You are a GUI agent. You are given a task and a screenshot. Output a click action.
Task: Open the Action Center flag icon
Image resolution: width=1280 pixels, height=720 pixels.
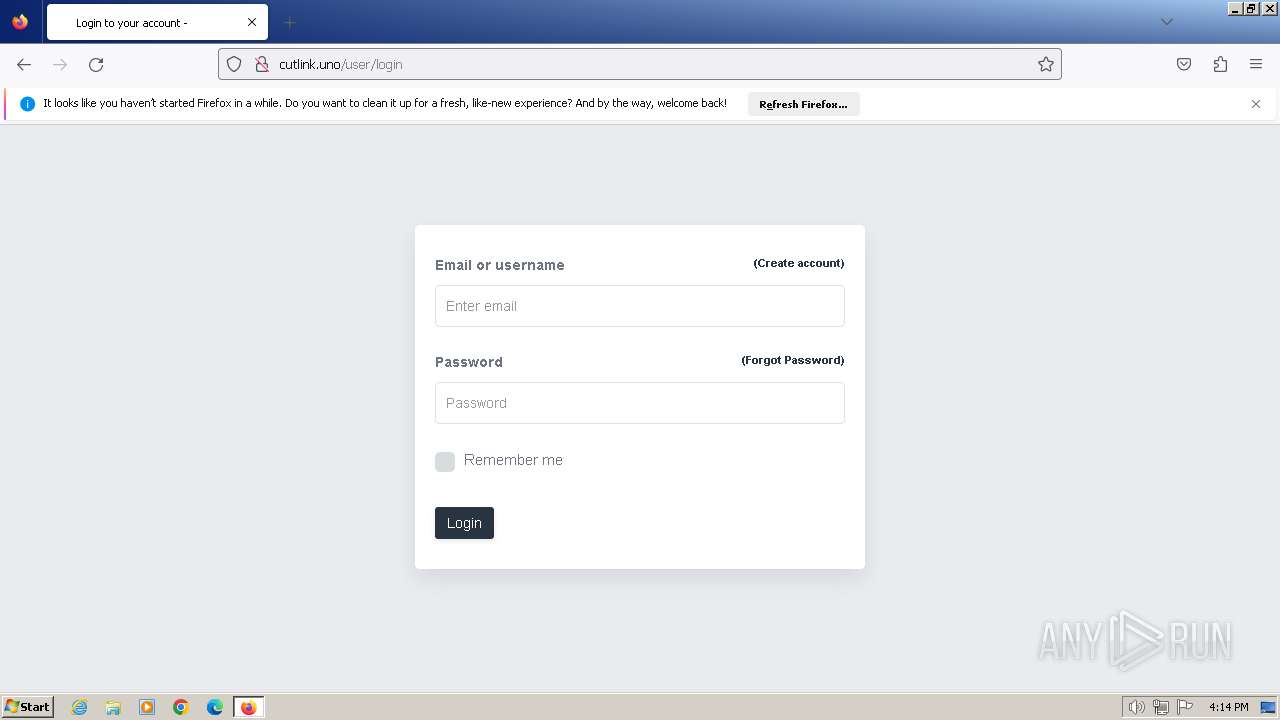[x=1185, y=707]
